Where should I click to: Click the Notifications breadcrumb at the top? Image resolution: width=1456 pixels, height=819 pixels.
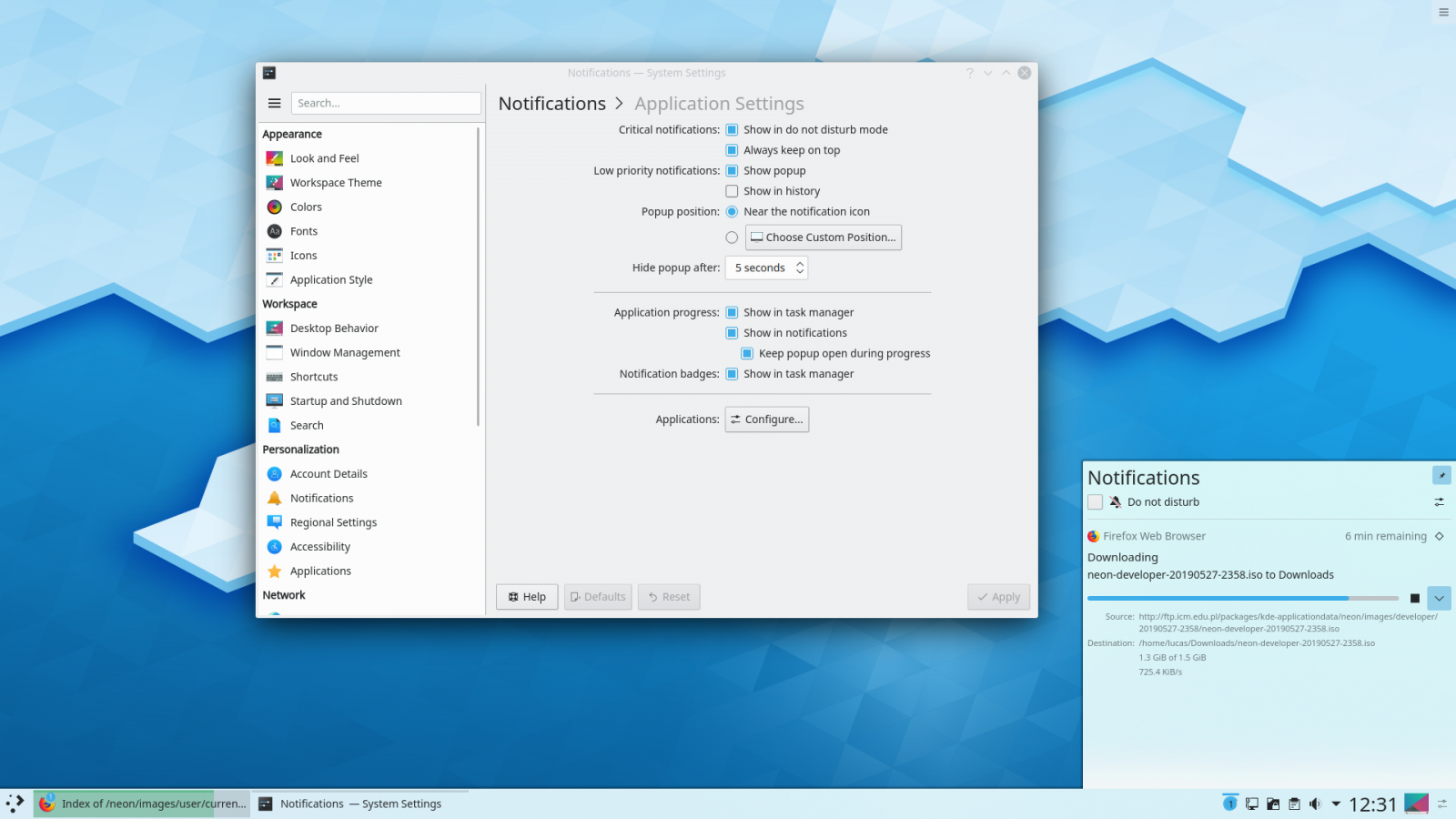click(x=551, y=103)
